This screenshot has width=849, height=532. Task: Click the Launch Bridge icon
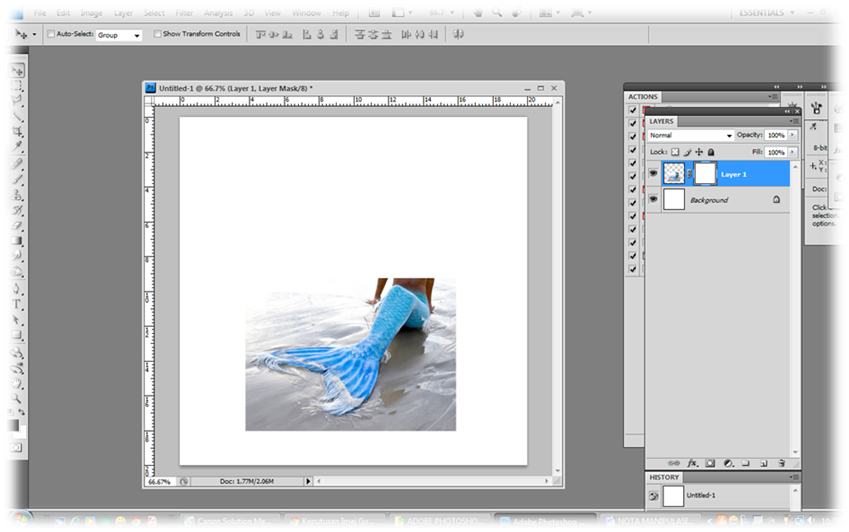coord(374,12)
